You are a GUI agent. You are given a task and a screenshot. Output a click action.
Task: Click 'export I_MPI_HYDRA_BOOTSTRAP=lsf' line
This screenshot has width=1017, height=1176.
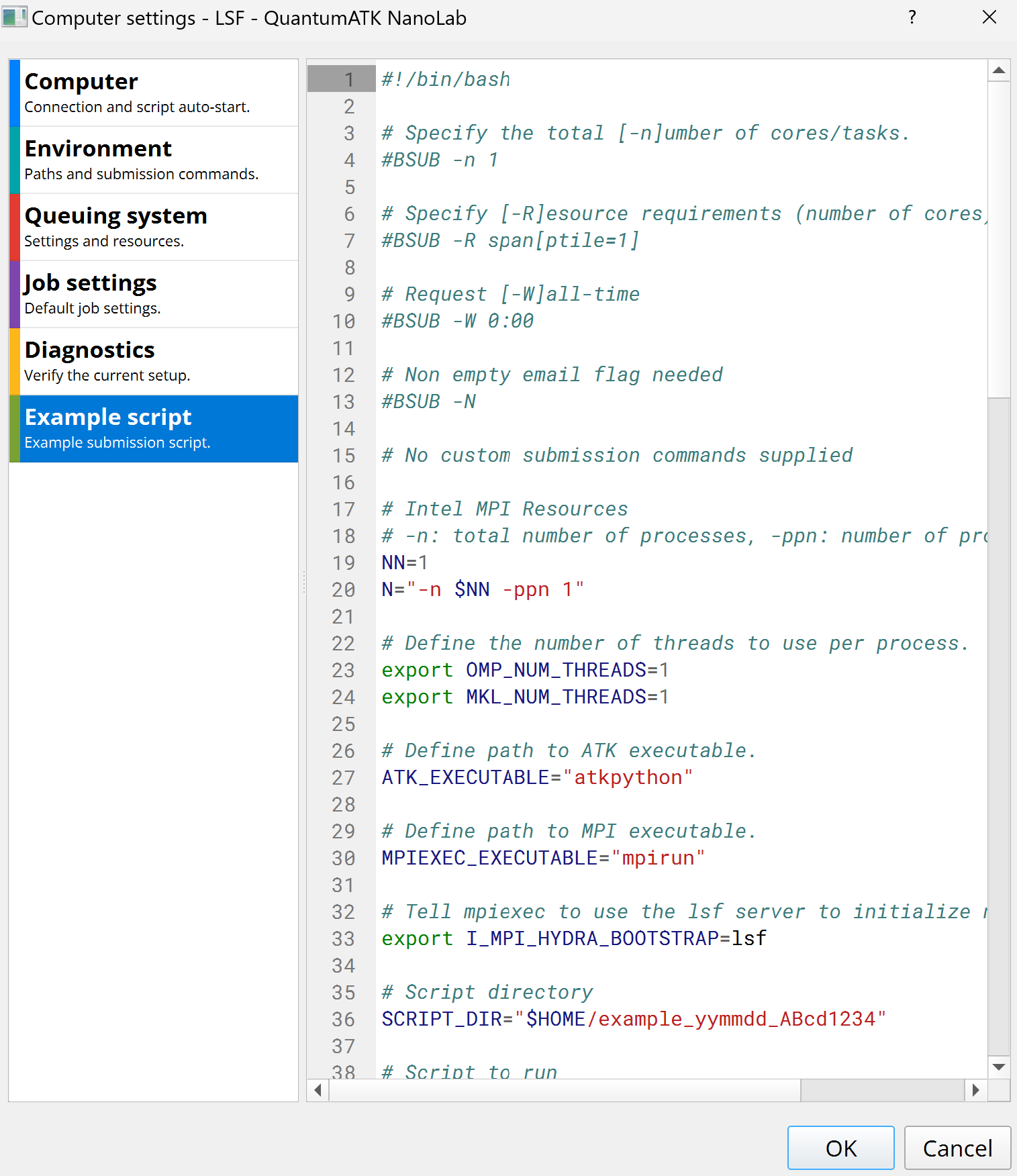574,938
